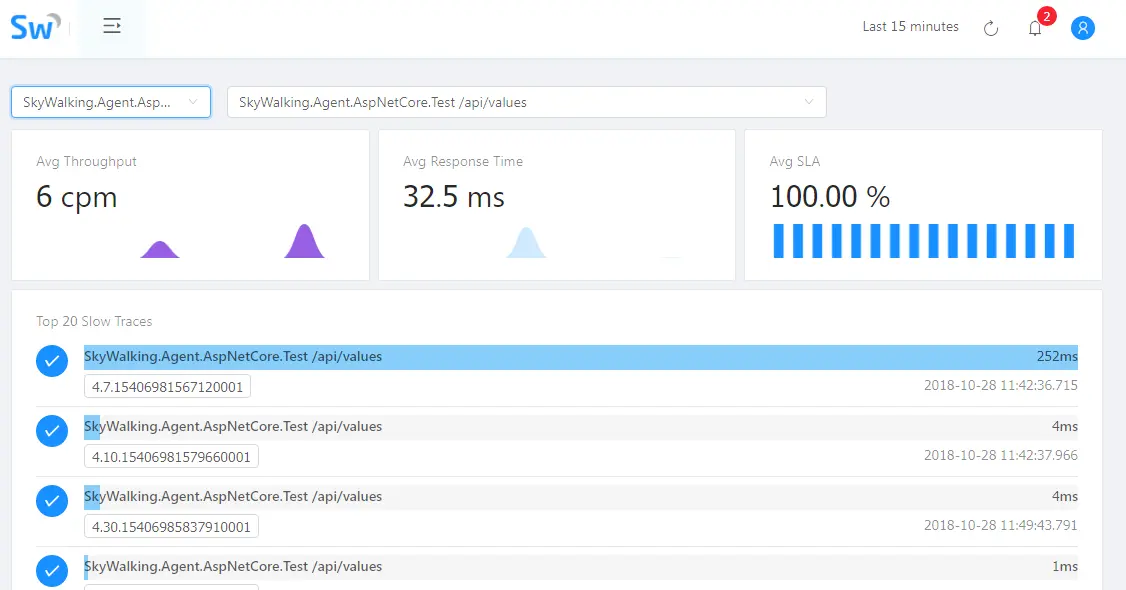Open the blue user account avatar
The height and width of the screenshot is (590, 1126).
(1082, 28)
